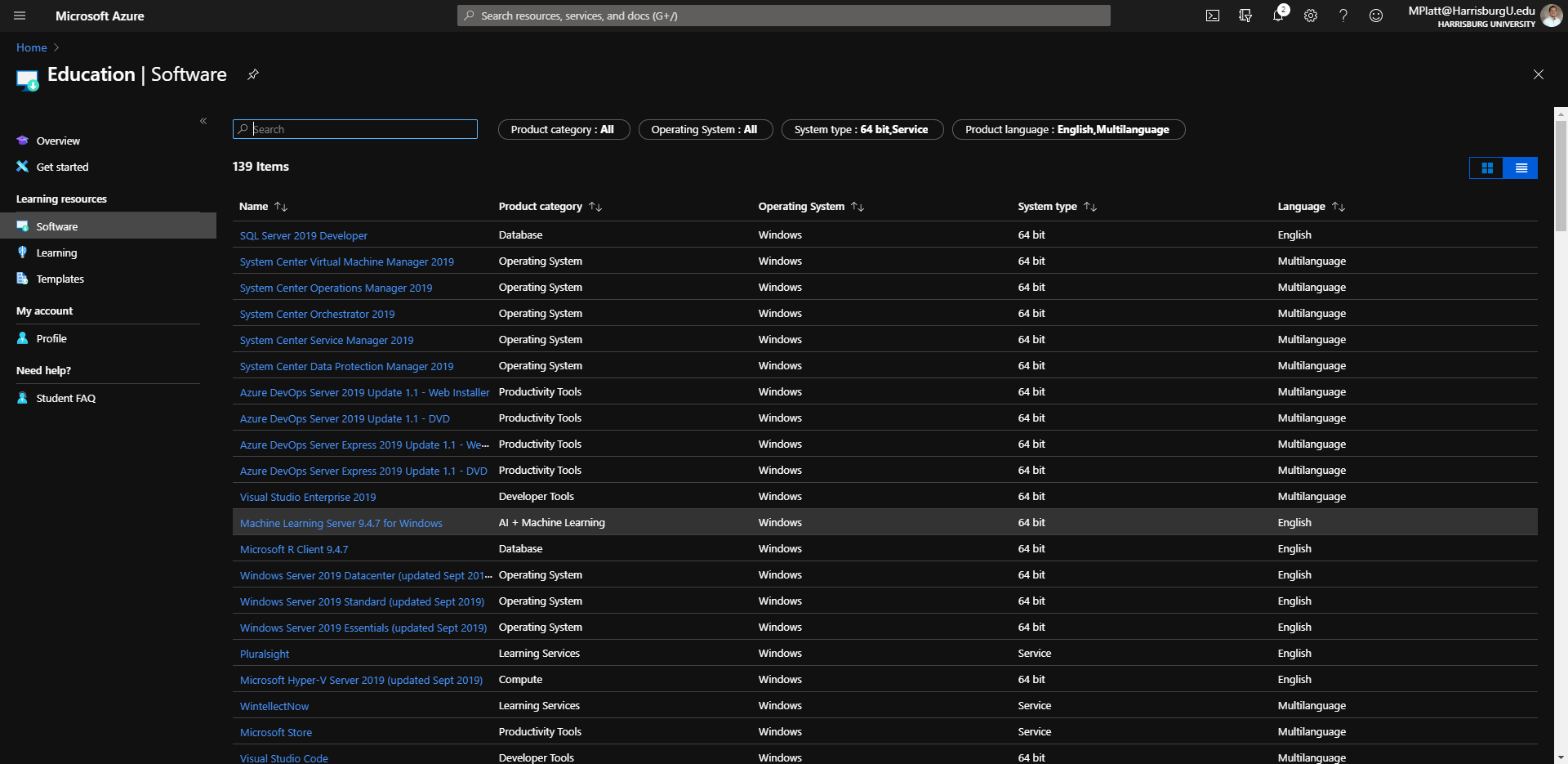Open the Product category filter
Viewport: 1568px width, 764px height.
click(563, 129)
